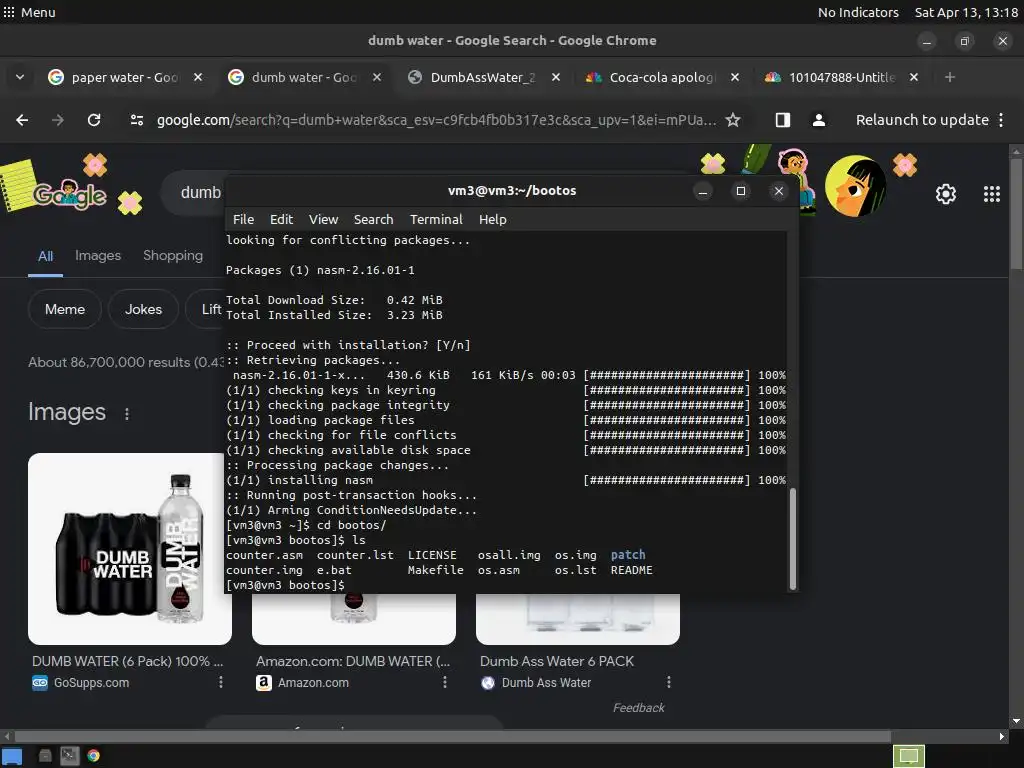Screen dimensions: 1024x768
Task: Open terminal View menu
Action: click(323, 219)
